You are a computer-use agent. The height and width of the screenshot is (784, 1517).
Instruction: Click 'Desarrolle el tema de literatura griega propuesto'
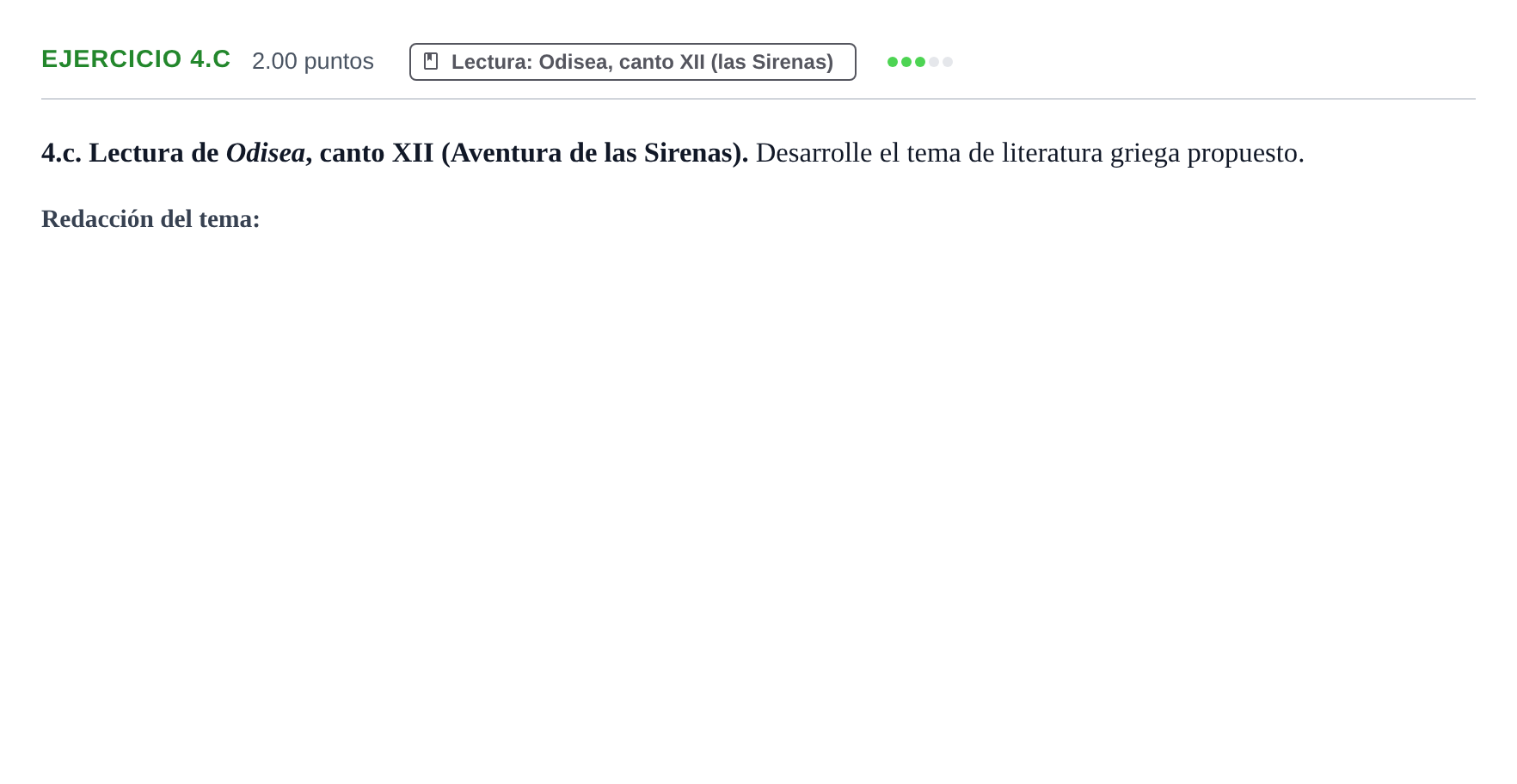(1029, 153)
